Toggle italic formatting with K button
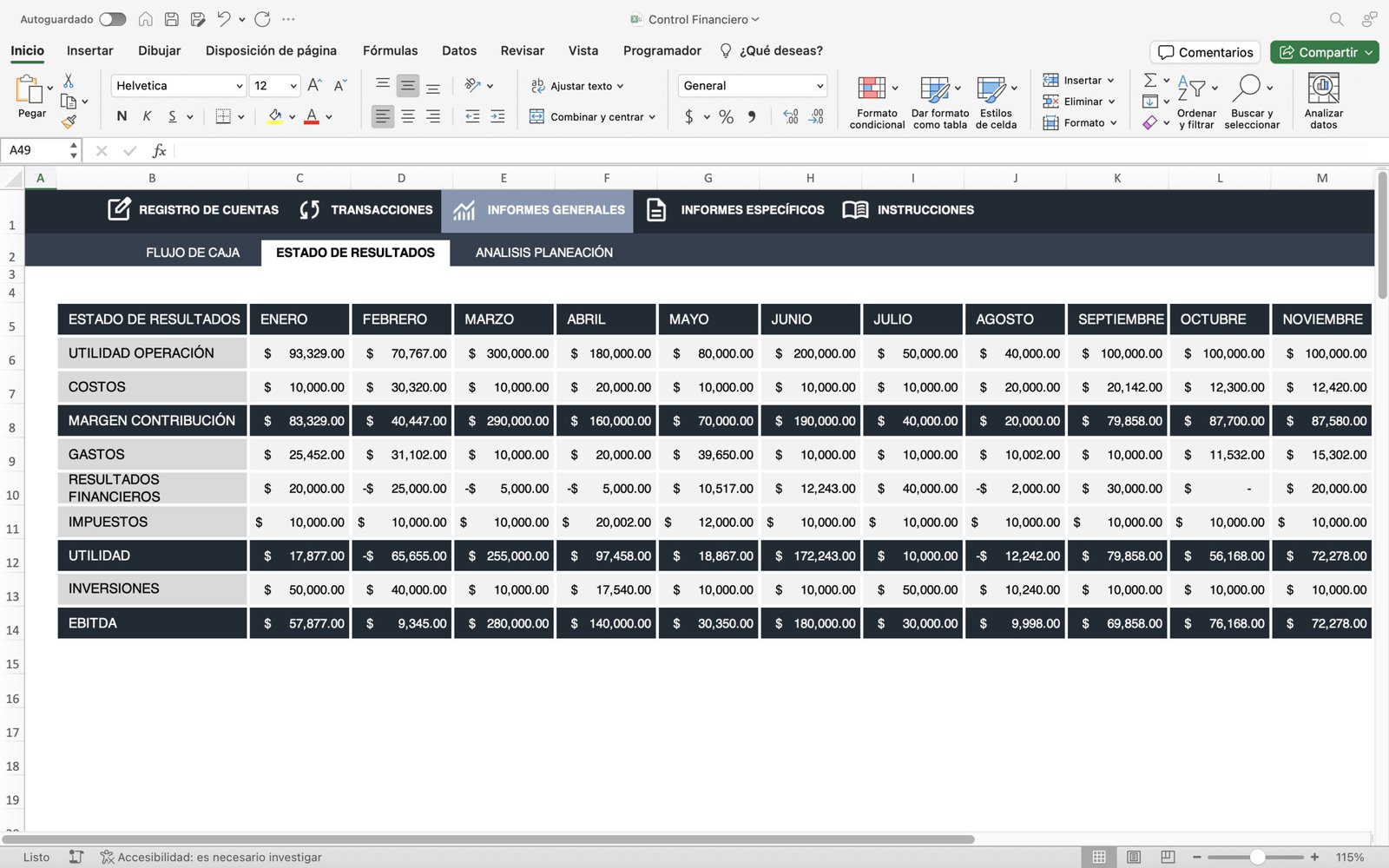This screenshot has width=1389, height=868. [147, 116]
